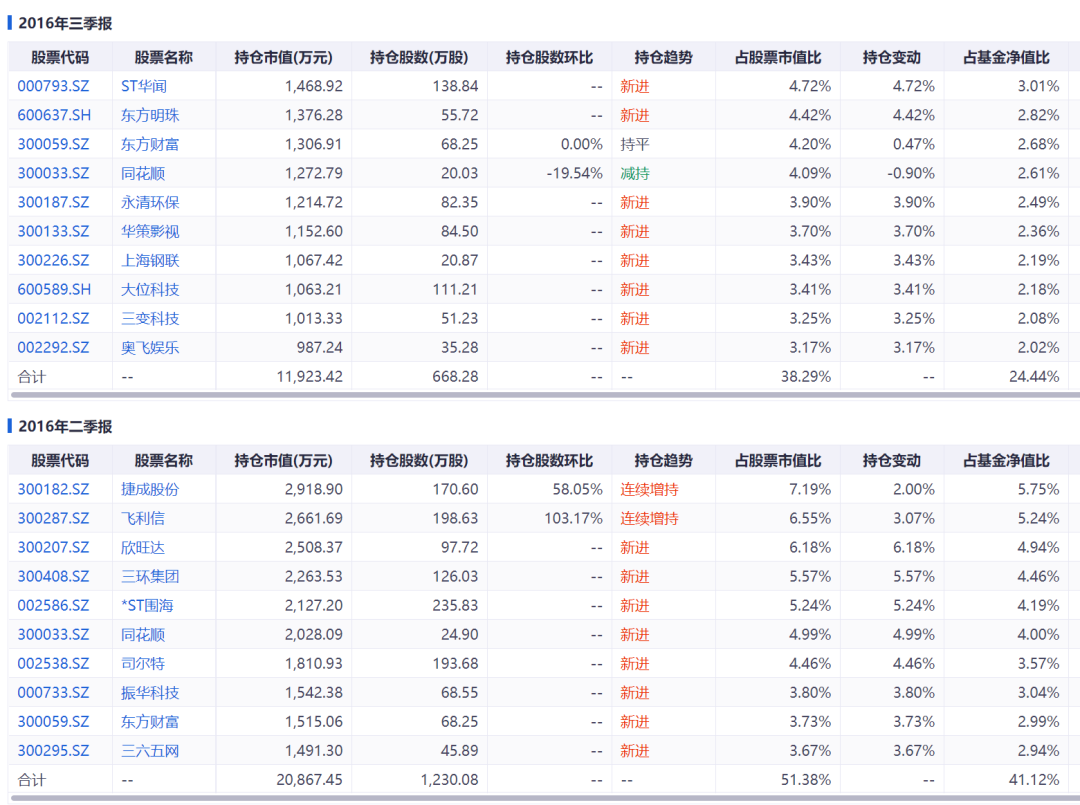This screenshot has width=1080, height=805.
Task: Click 持仓趋势 header in 2016年二季报 table
Action: [x=663, y=461]
